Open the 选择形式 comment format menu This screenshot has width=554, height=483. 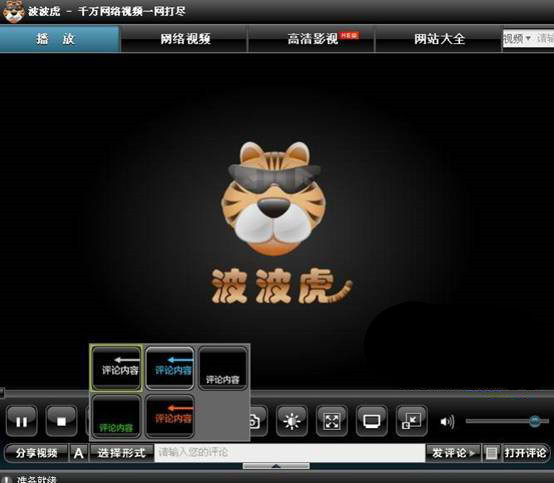click(121, 453)
